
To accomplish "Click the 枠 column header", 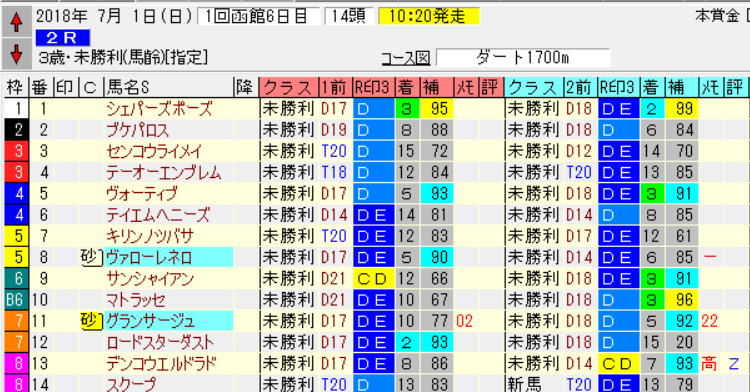I will [x=16, y=87].
